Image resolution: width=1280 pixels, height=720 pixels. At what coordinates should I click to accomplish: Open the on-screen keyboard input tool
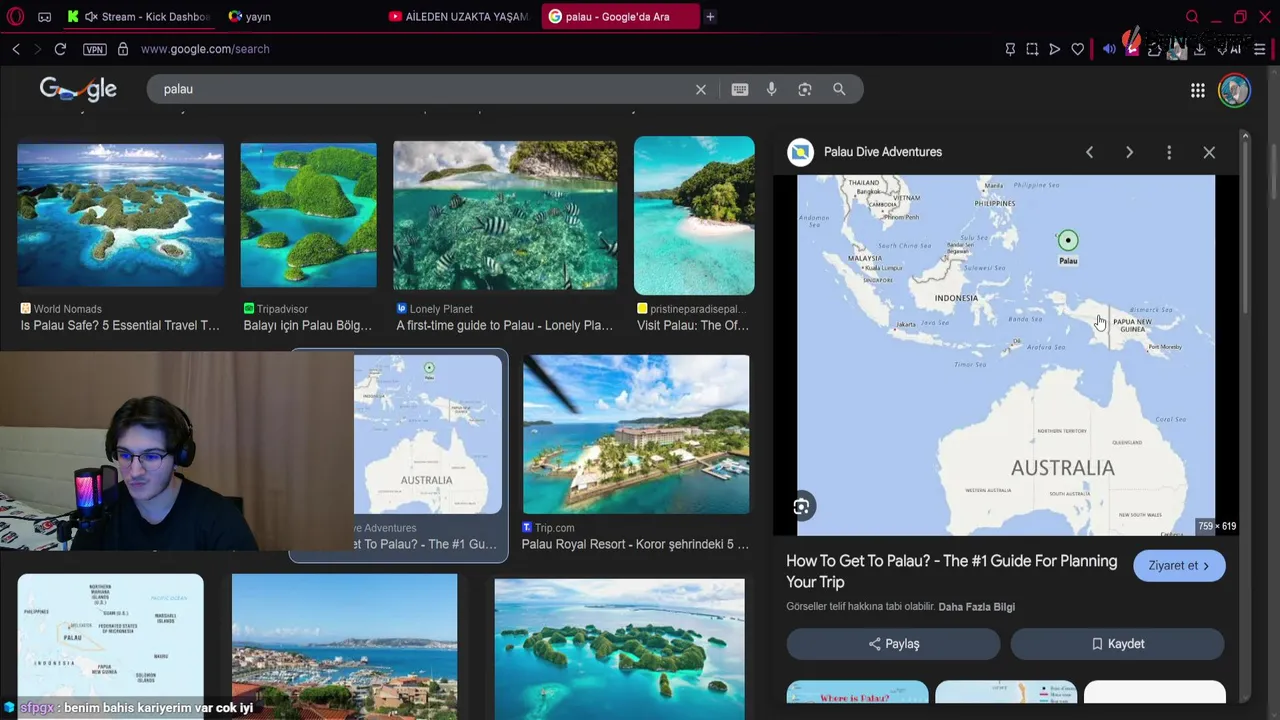(x=739, y=89)
